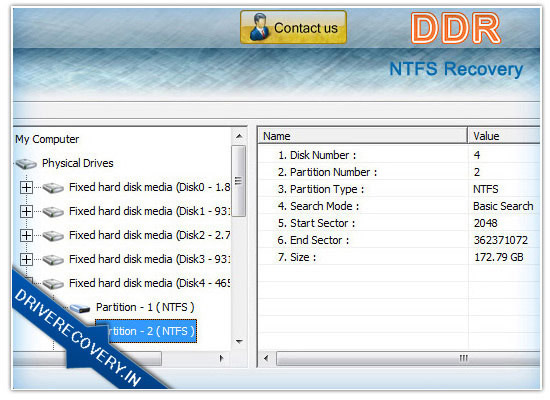Select Fixed hard disk media Disk2 entry
The image size is (550, 400).
pos(149,235)
